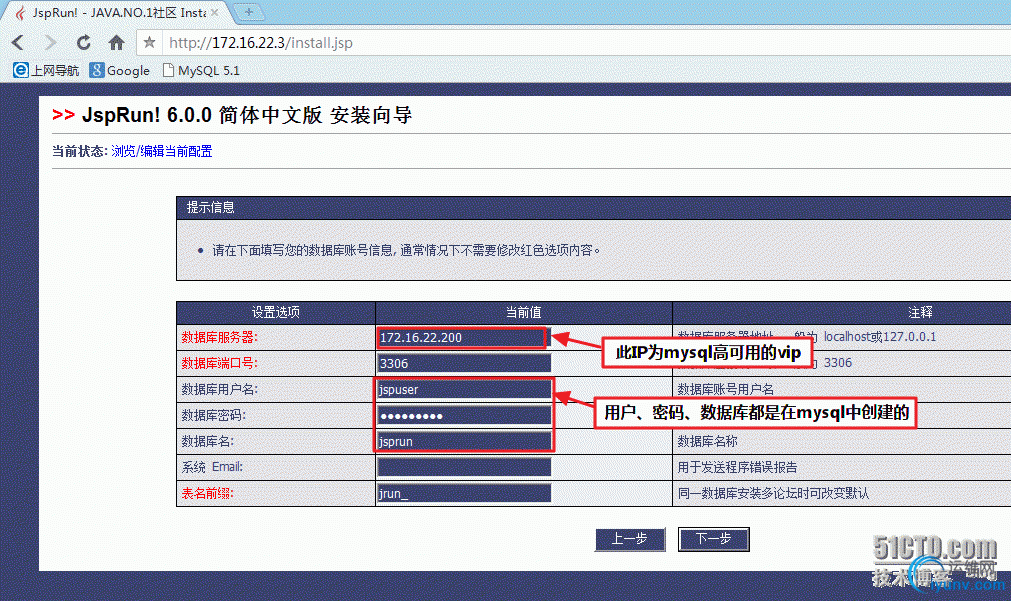Focus the 表名前缀 field with jrun_
Viewport: 1011px width, 601px height.
(464, 493)
